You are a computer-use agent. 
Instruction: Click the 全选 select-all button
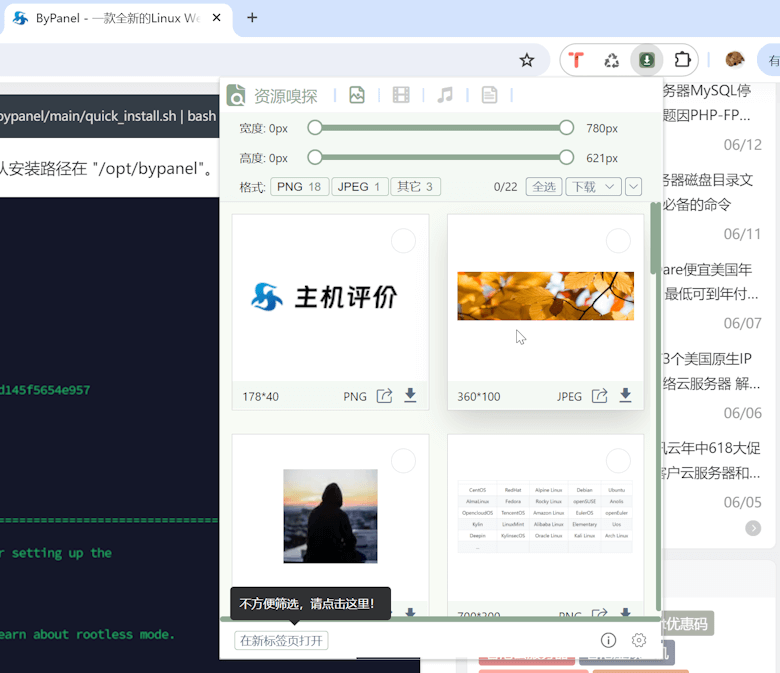544,187
